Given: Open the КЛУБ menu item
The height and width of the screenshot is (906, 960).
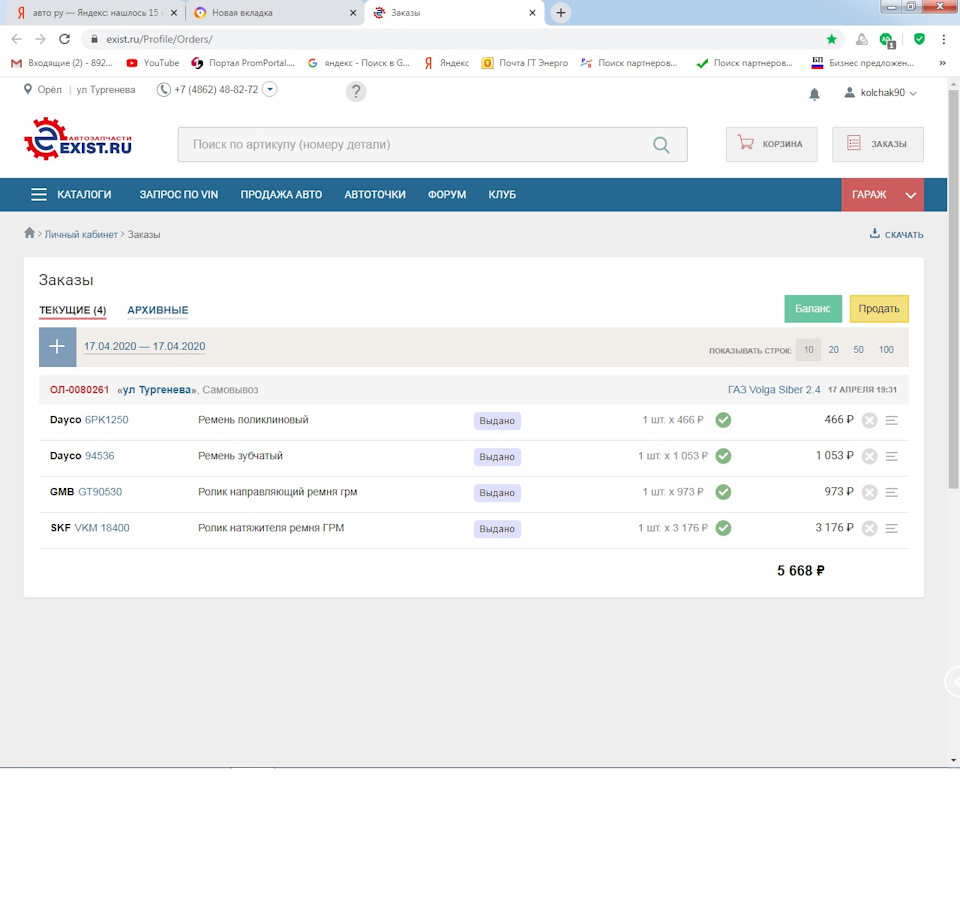Looking at the screenshot, I should [x=502, y=195].
